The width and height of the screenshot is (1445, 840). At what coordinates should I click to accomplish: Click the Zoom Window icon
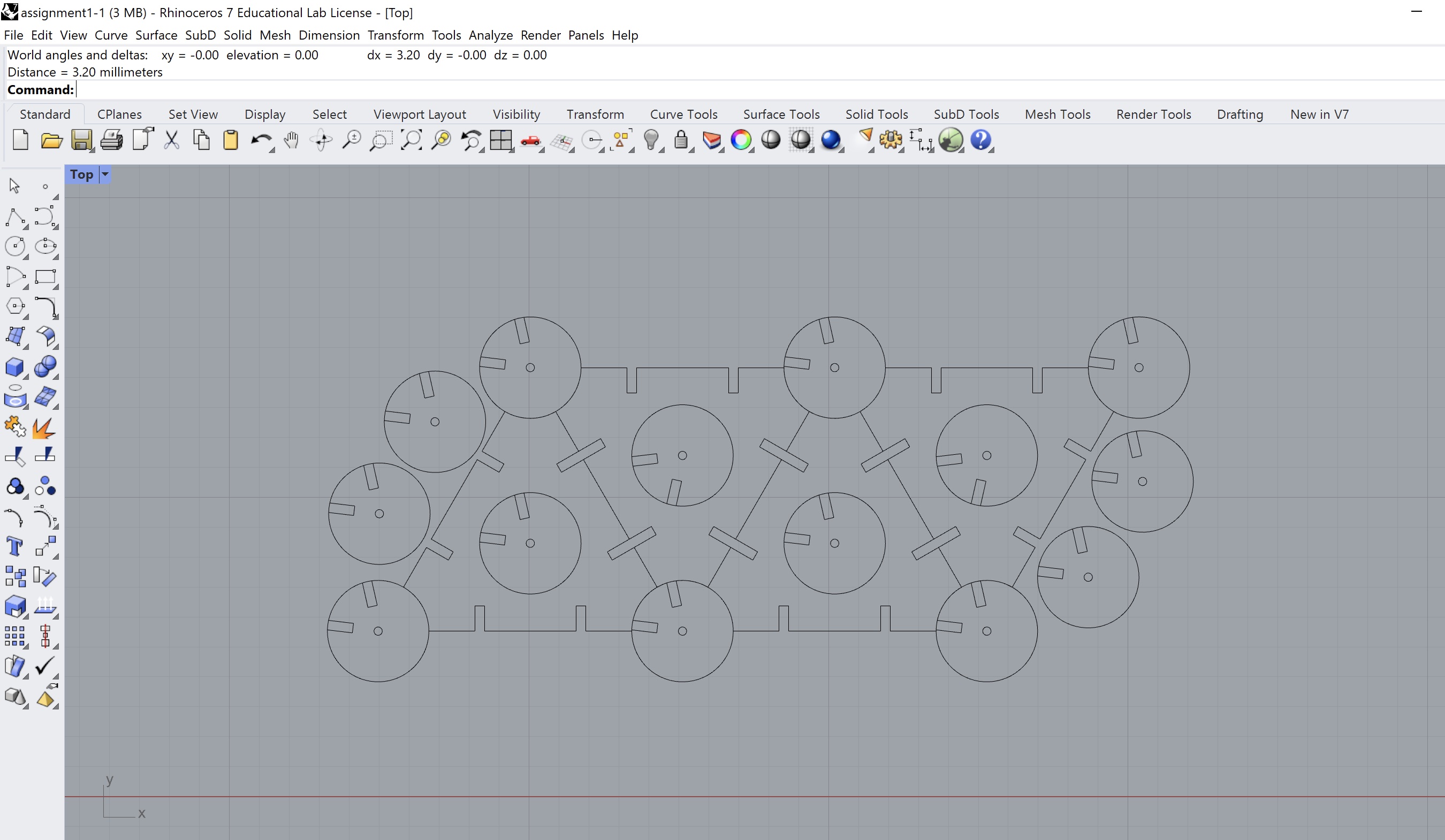point(381,140)
